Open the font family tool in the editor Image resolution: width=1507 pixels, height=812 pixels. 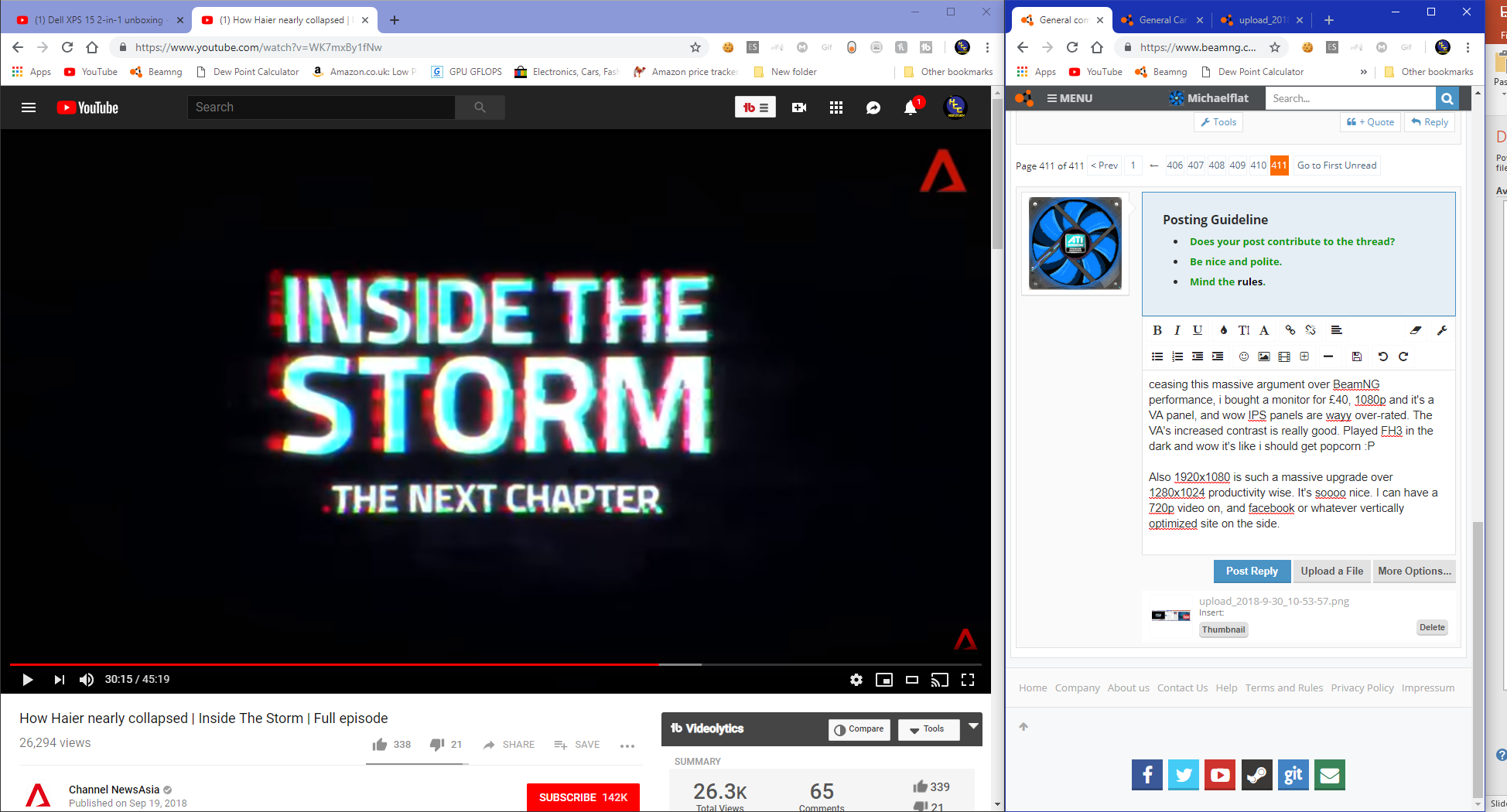click(x=1264, y=330)
